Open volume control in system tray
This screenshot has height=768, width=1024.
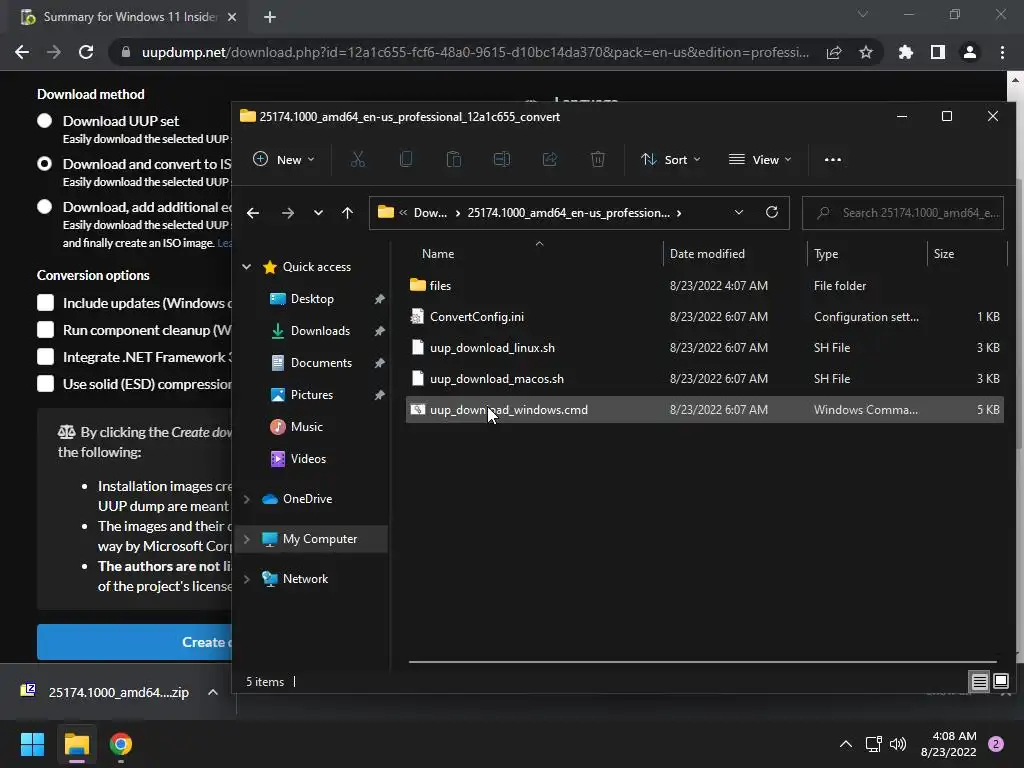tap(898, 744)
